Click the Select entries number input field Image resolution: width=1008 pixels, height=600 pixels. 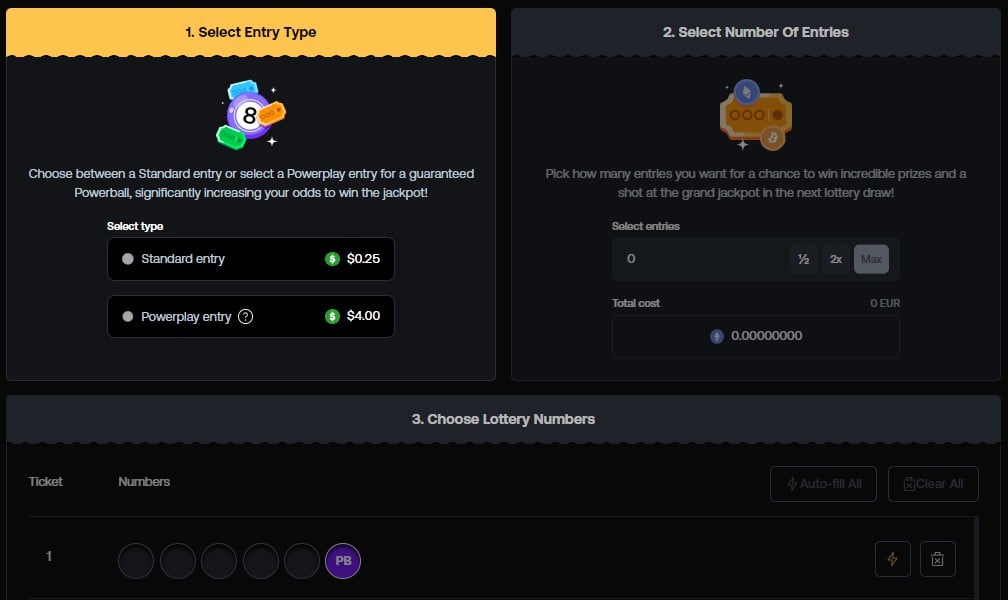click(700, 259)
